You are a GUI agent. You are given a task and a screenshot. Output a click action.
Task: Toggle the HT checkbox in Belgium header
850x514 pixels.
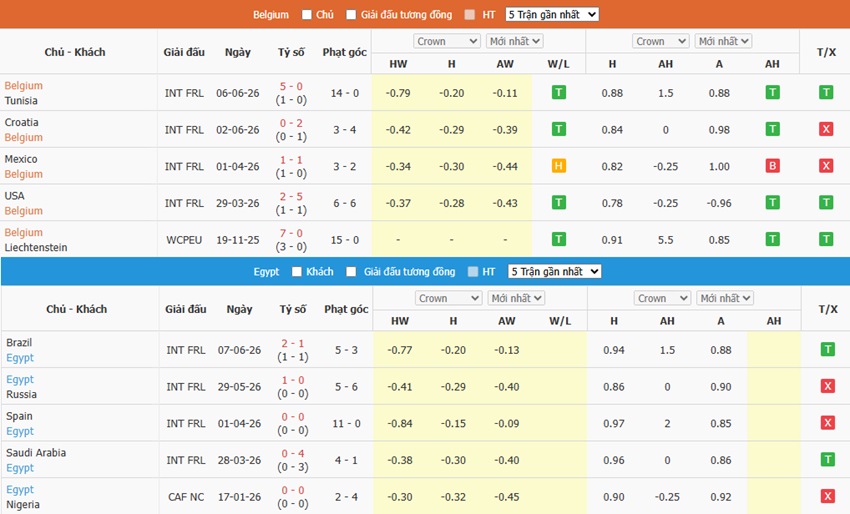[470, 15]
